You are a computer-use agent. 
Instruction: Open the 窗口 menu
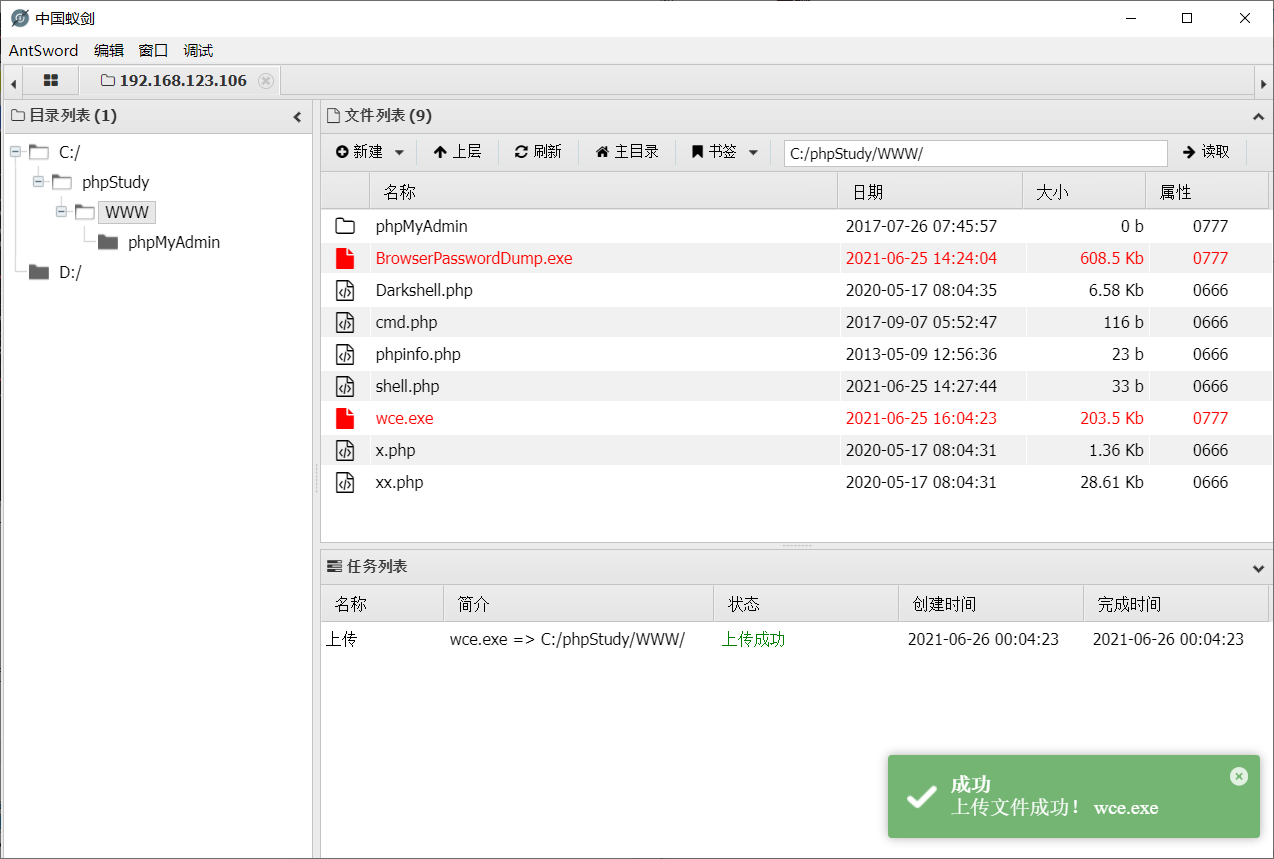pos(153,51)
